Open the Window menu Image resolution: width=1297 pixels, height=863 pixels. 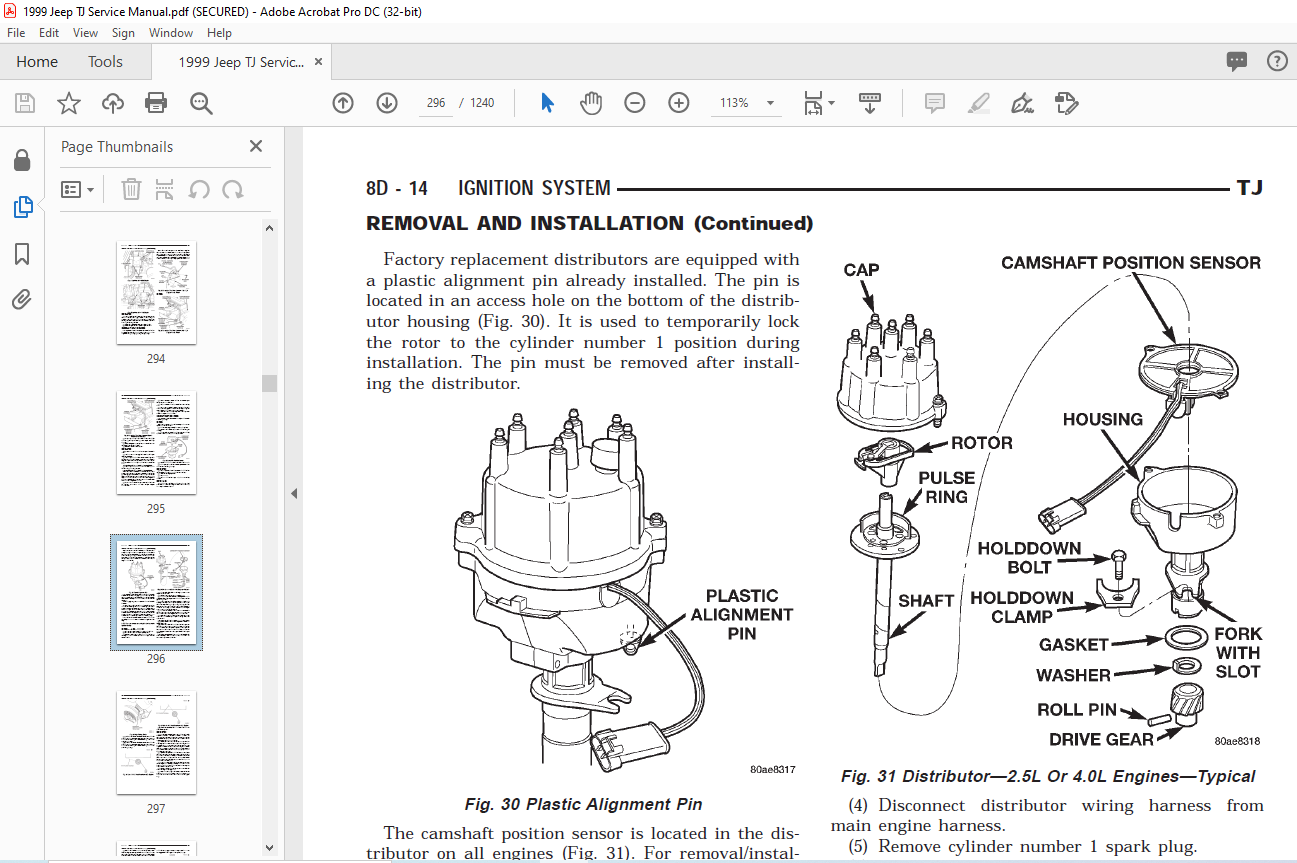(x=171, y=33)
